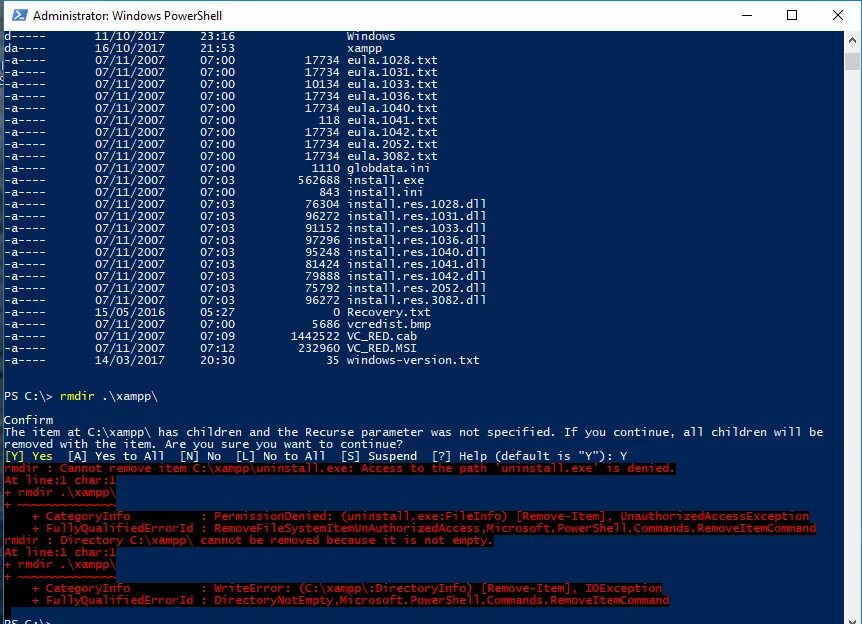Maximize the Windows PowerShell window
Image resolution: width=862 pixels, height=624 pixels.
point(792,15)
